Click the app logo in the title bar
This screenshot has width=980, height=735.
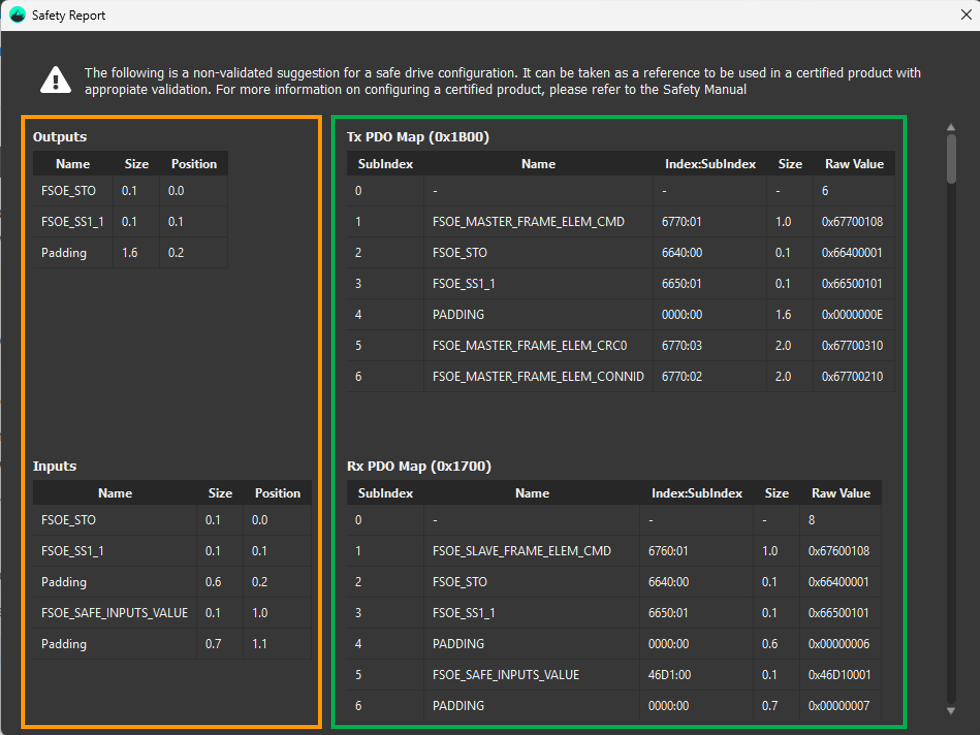tap(17, 15)
